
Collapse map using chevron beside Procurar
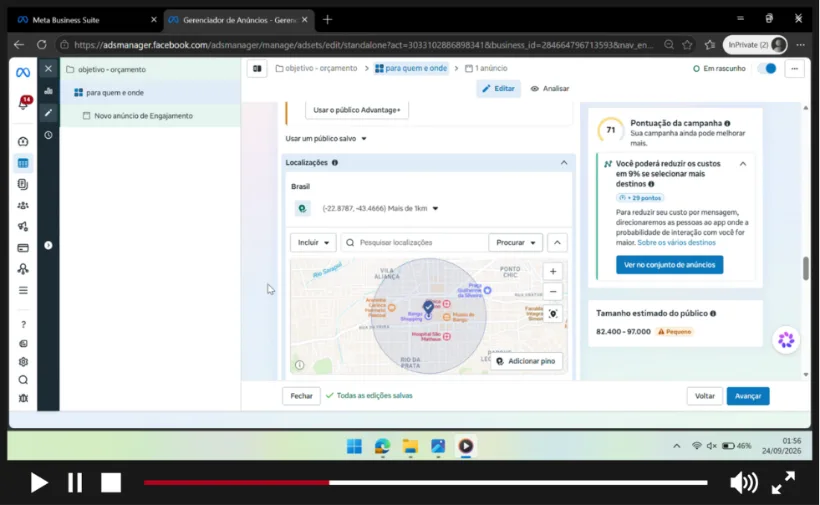point(557,243)
